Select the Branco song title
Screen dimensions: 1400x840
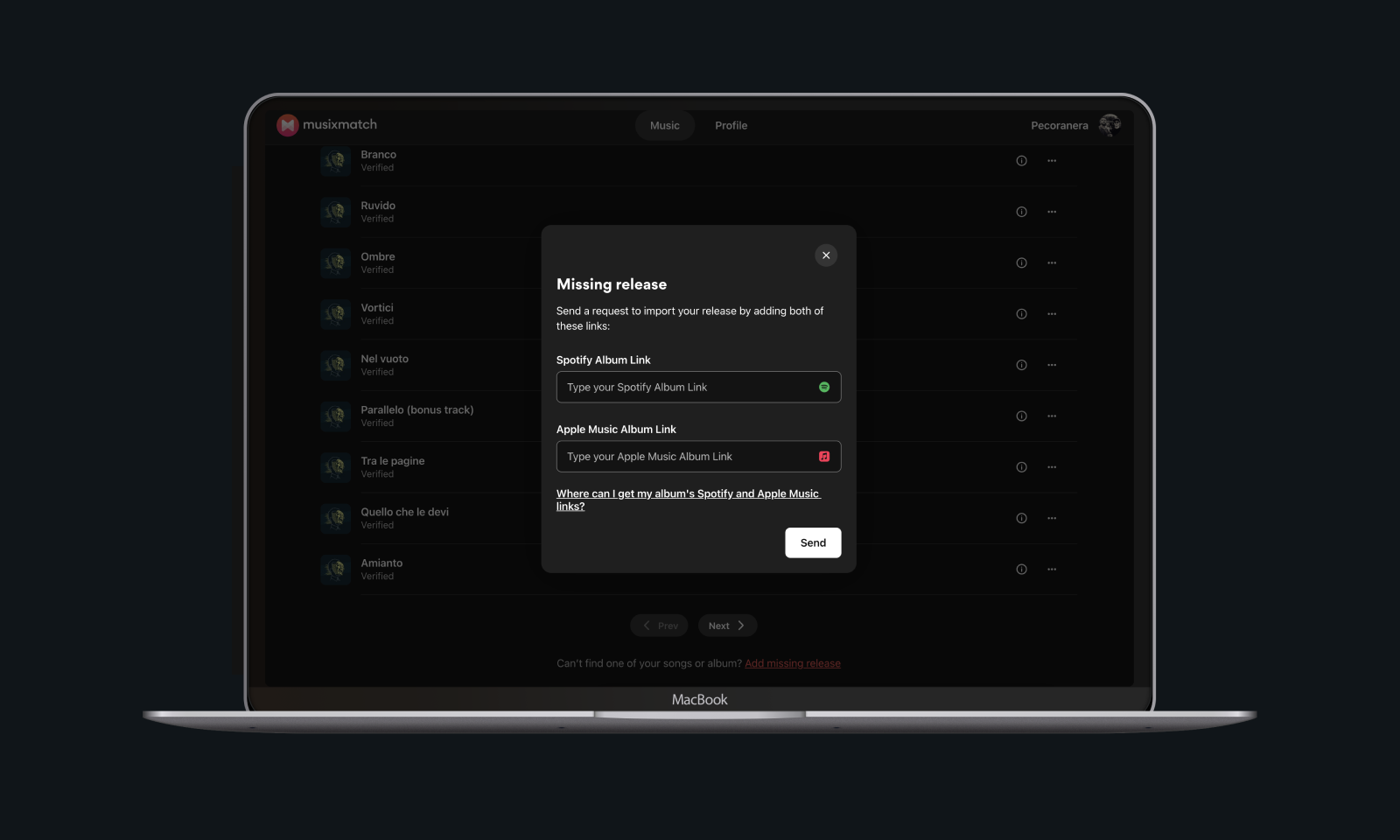[378, 154]
